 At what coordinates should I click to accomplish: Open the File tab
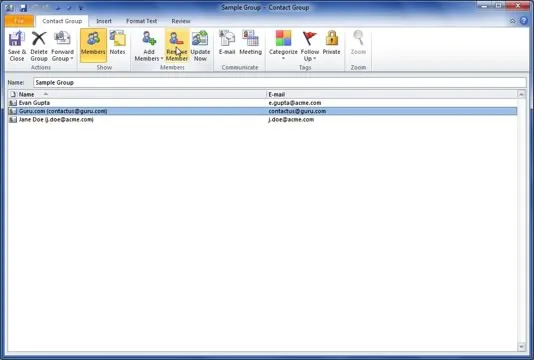[19, 21]
